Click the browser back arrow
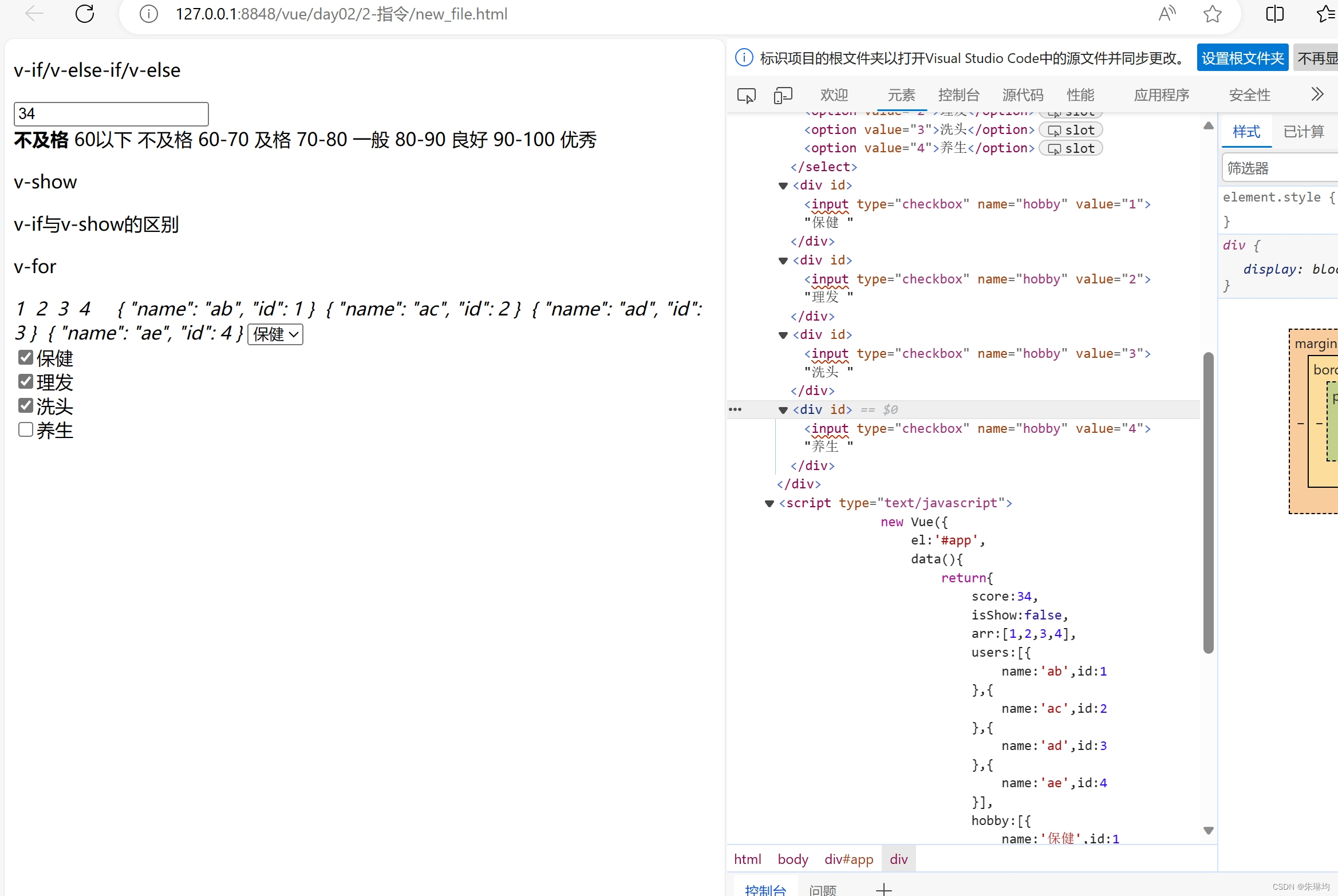The width and height of the screenshot is (1338, 896). (34, 14)
